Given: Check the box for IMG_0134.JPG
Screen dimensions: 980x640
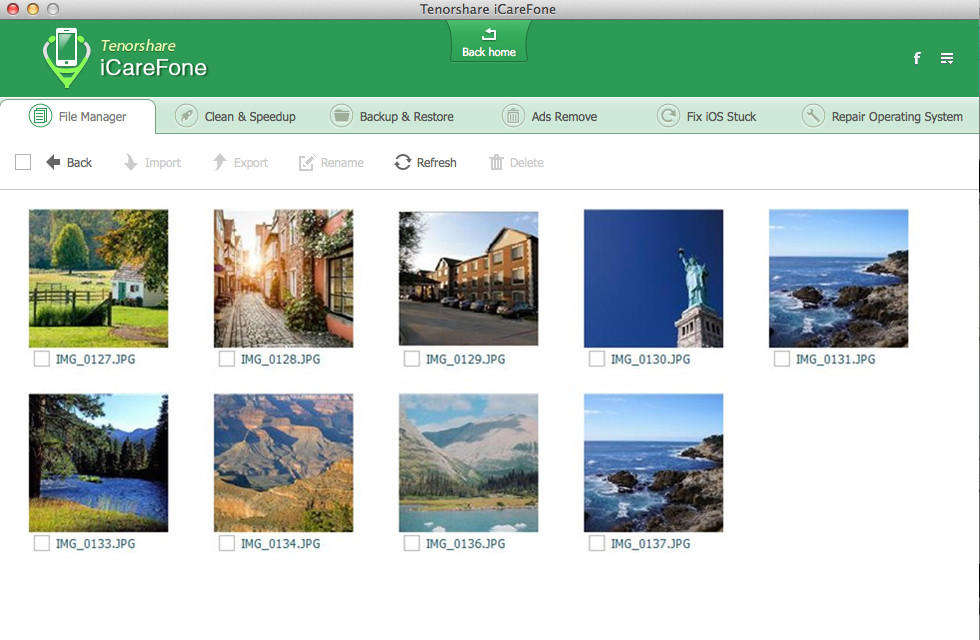Looking at the screenshot, I should (227, 543).
